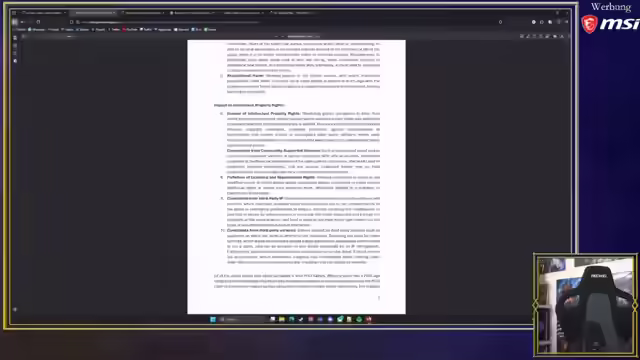Screen dimensions: 640x360
Task: Click the browser back arrow
Action: point(22,22)
